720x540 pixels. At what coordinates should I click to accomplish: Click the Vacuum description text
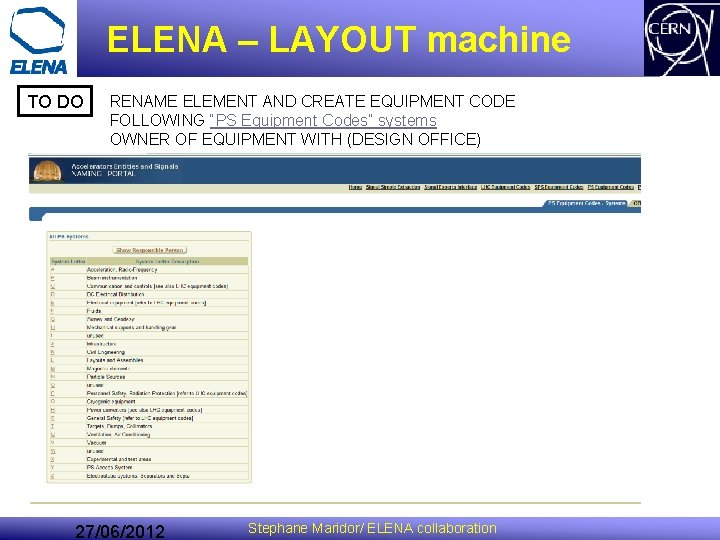click(x=96, y=443)
